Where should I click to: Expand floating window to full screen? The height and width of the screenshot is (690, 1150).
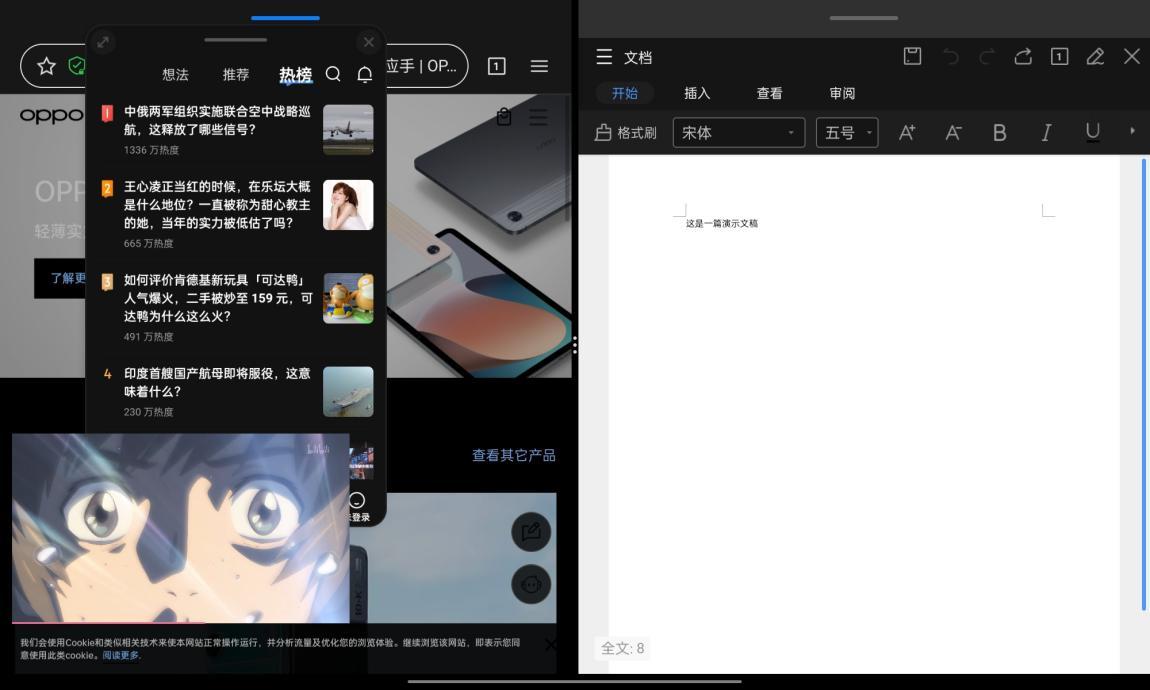pyautogui.click(x=103, y=43)
